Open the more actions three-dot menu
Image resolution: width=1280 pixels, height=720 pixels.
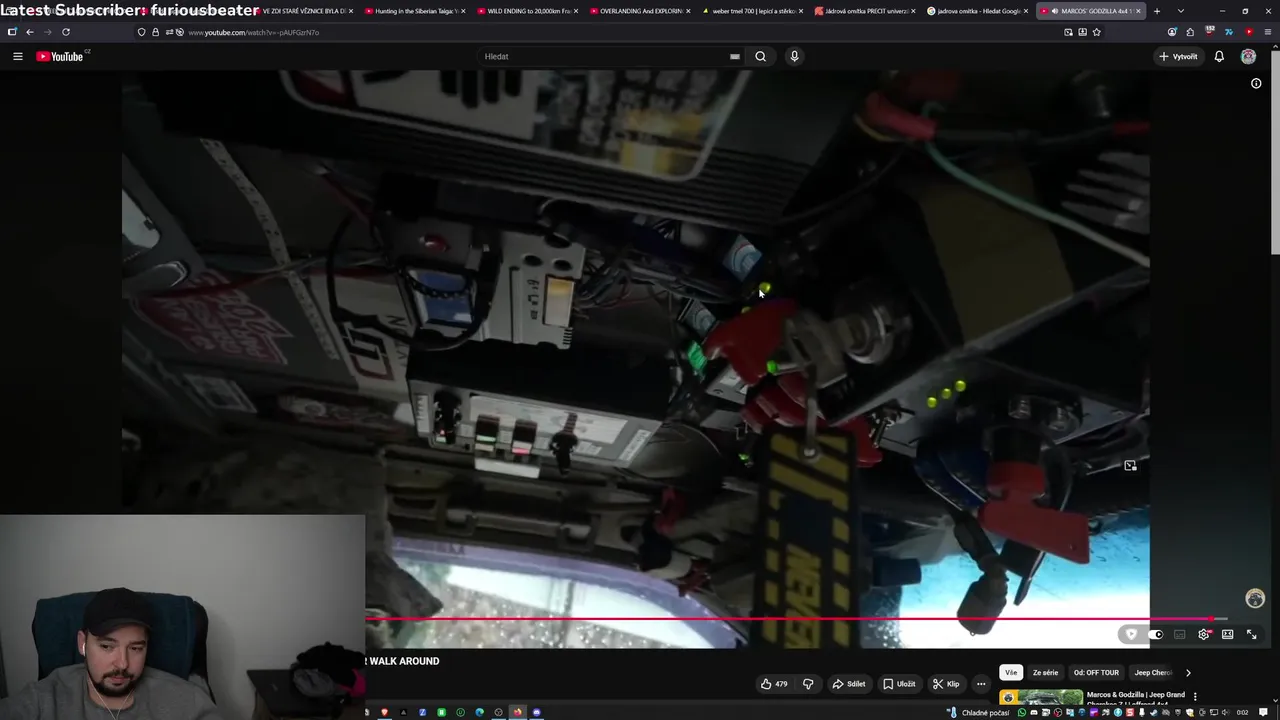981,684
